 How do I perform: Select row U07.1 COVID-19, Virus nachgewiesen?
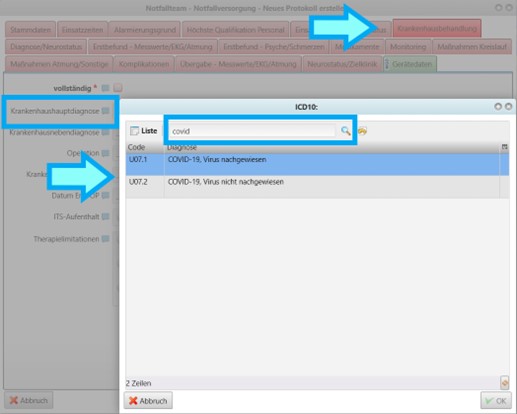317,164
